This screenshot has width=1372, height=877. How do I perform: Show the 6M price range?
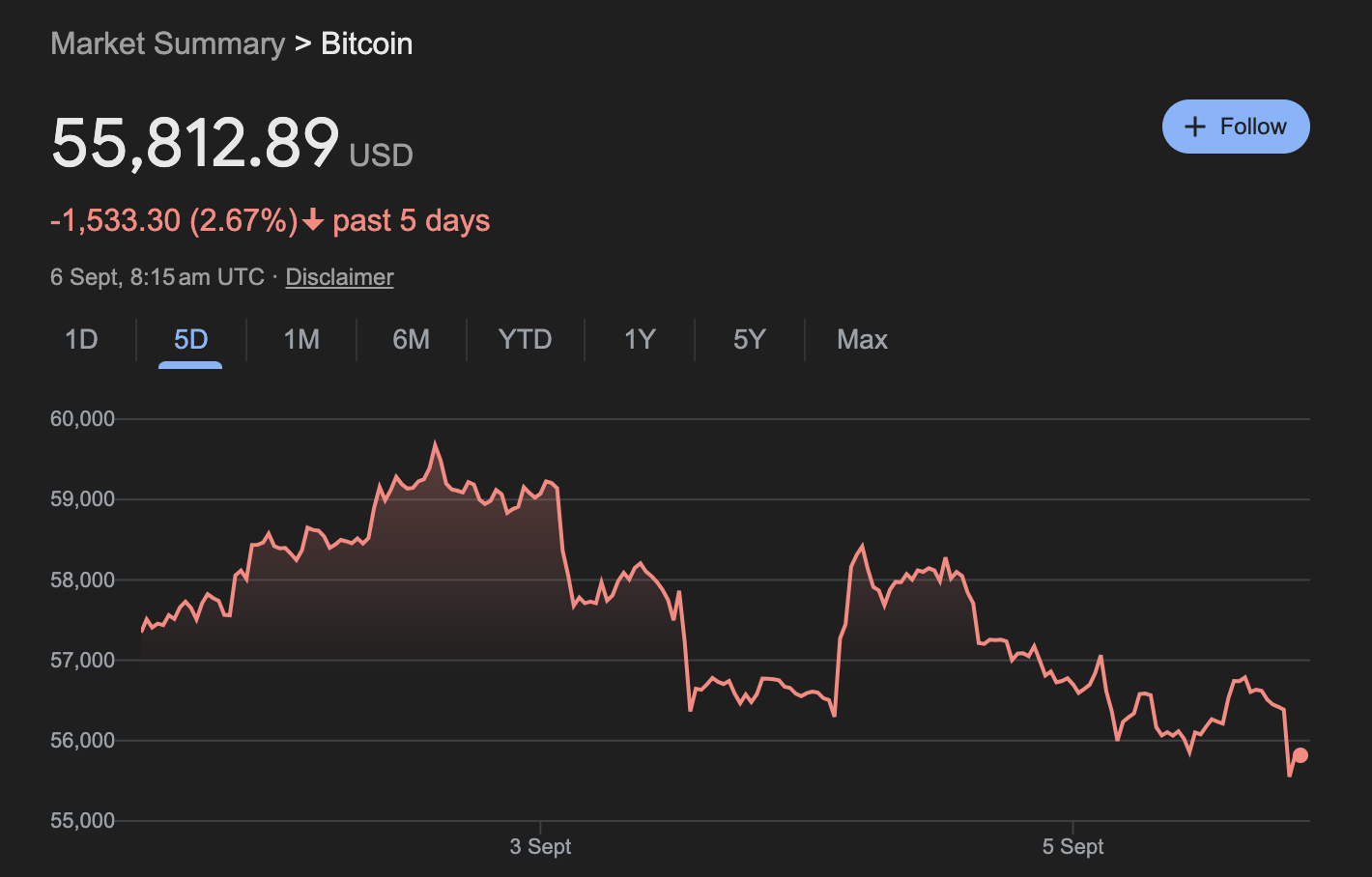tap(411, 339)
